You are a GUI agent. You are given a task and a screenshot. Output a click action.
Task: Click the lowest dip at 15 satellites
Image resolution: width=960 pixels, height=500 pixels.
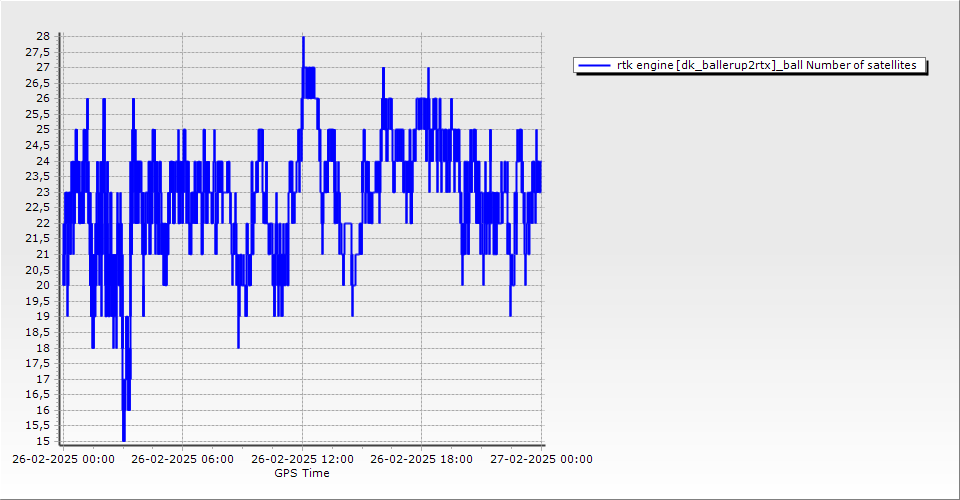[124, 440]
